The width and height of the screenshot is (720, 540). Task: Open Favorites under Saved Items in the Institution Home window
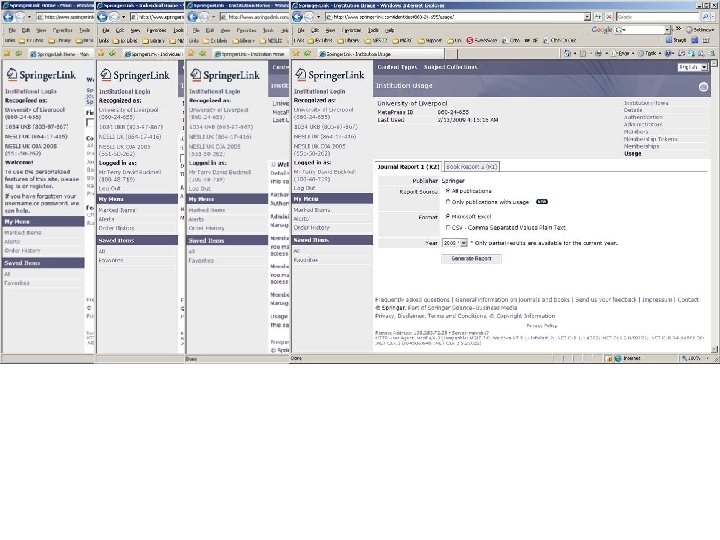[x=201, y=260]
